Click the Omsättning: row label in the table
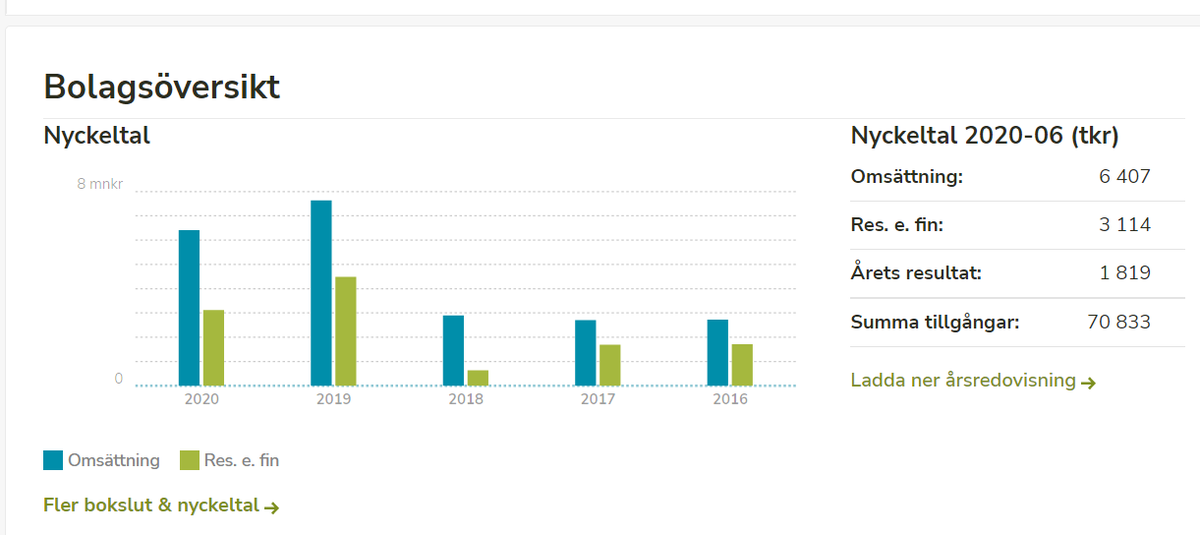1200x535 pixels. [x=907, y=177]
